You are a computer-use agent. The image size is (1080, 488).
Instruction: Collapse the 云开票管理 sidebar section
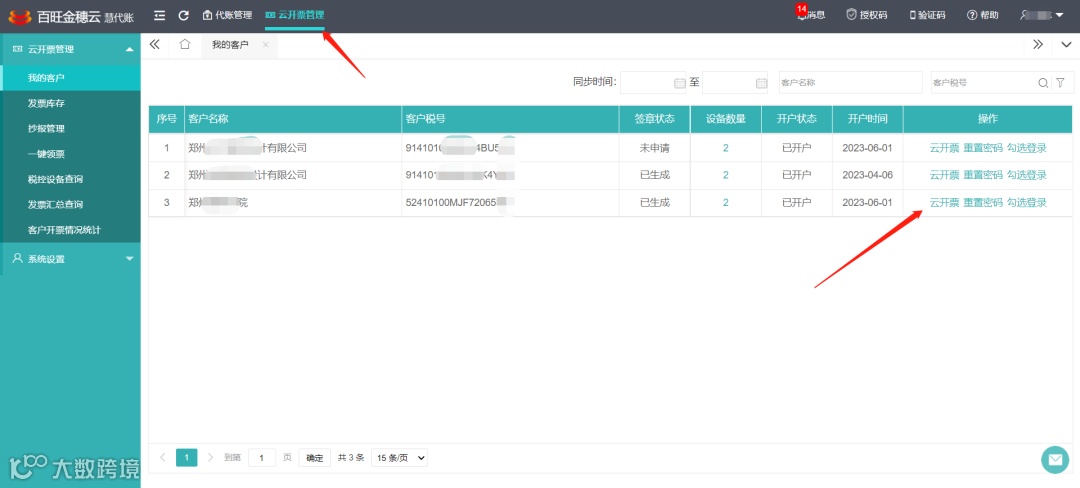point(70,50)
